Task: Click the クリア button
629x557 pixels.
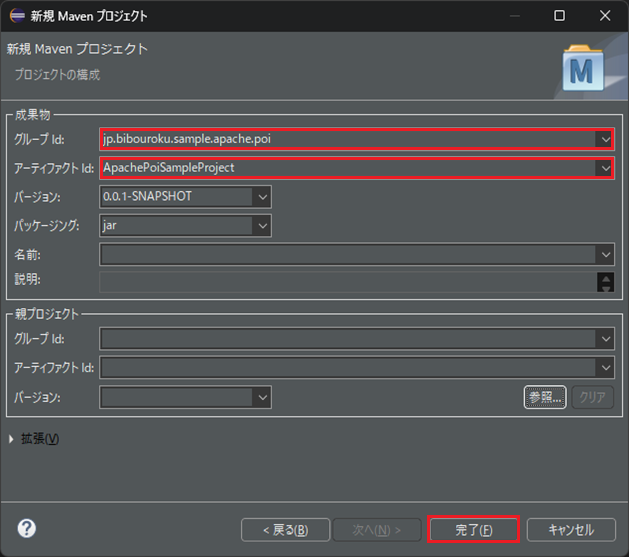Action: coord(592,397)
